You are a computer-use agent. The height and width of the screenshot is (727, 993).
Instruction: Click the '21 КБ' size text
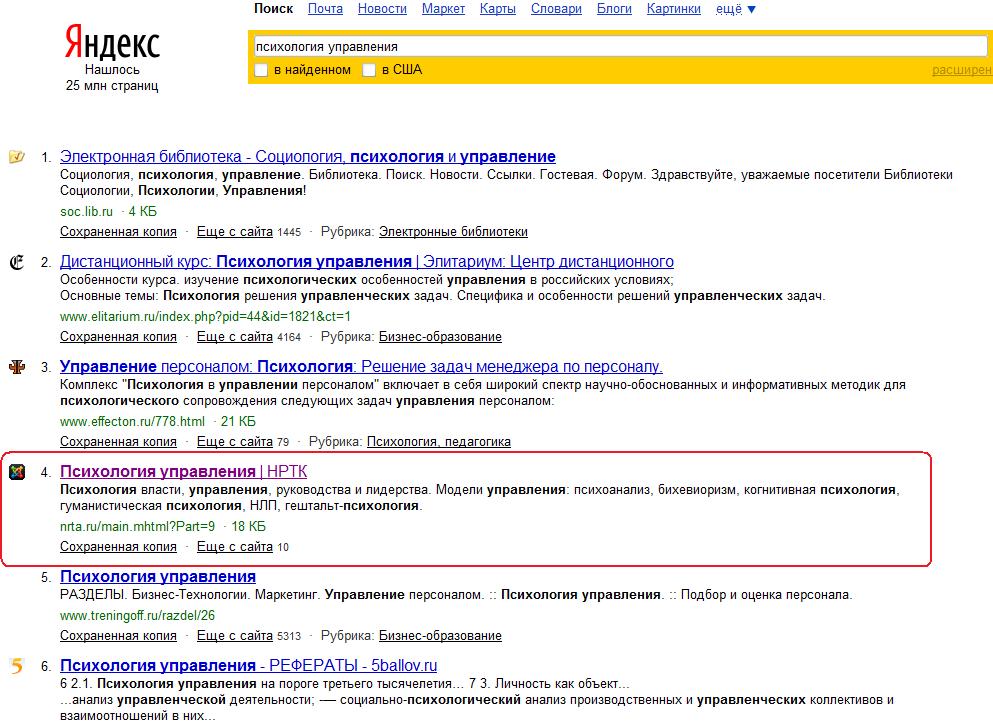click(238, 422)
